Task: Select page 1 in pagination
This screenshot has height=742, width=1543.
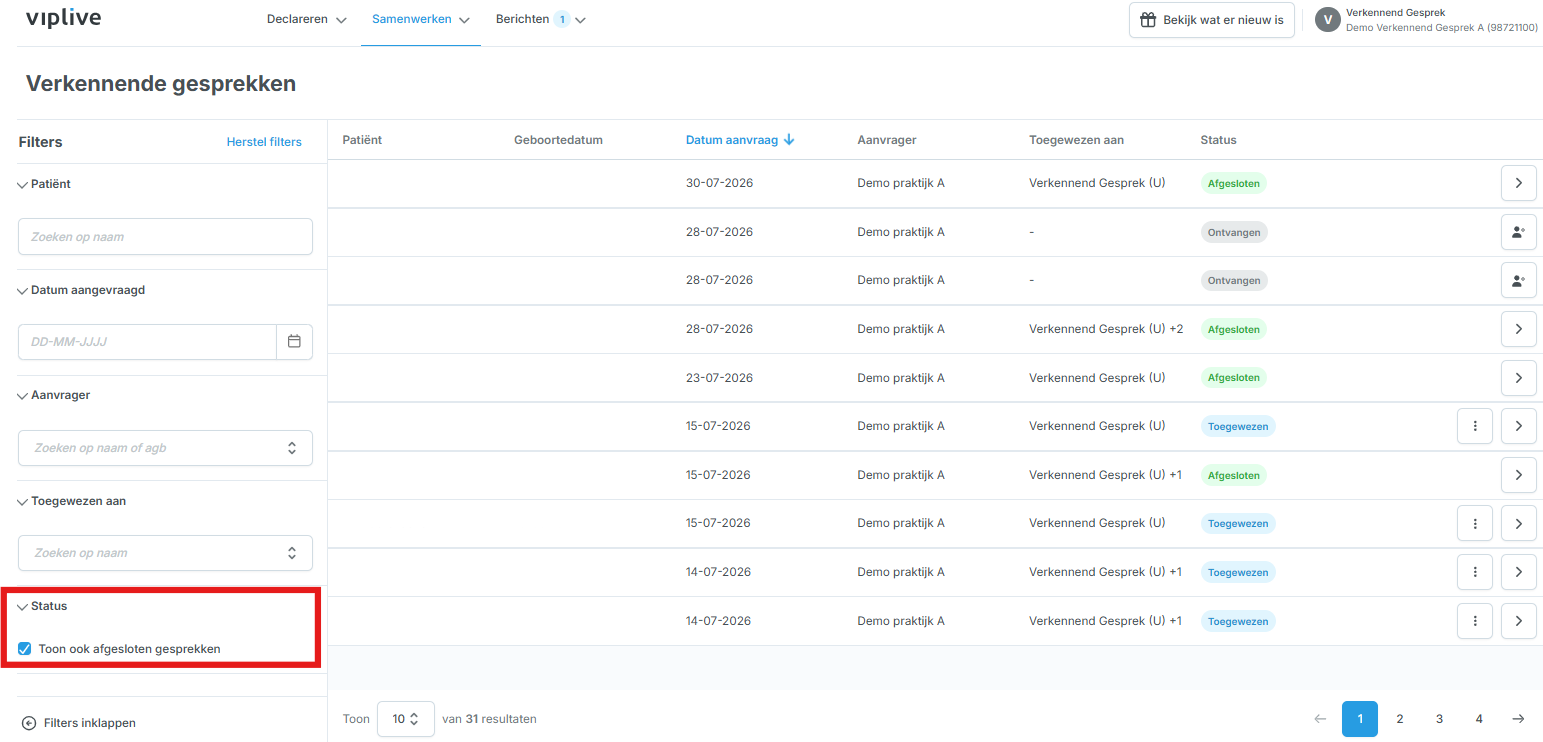Action: (1360, 719)
